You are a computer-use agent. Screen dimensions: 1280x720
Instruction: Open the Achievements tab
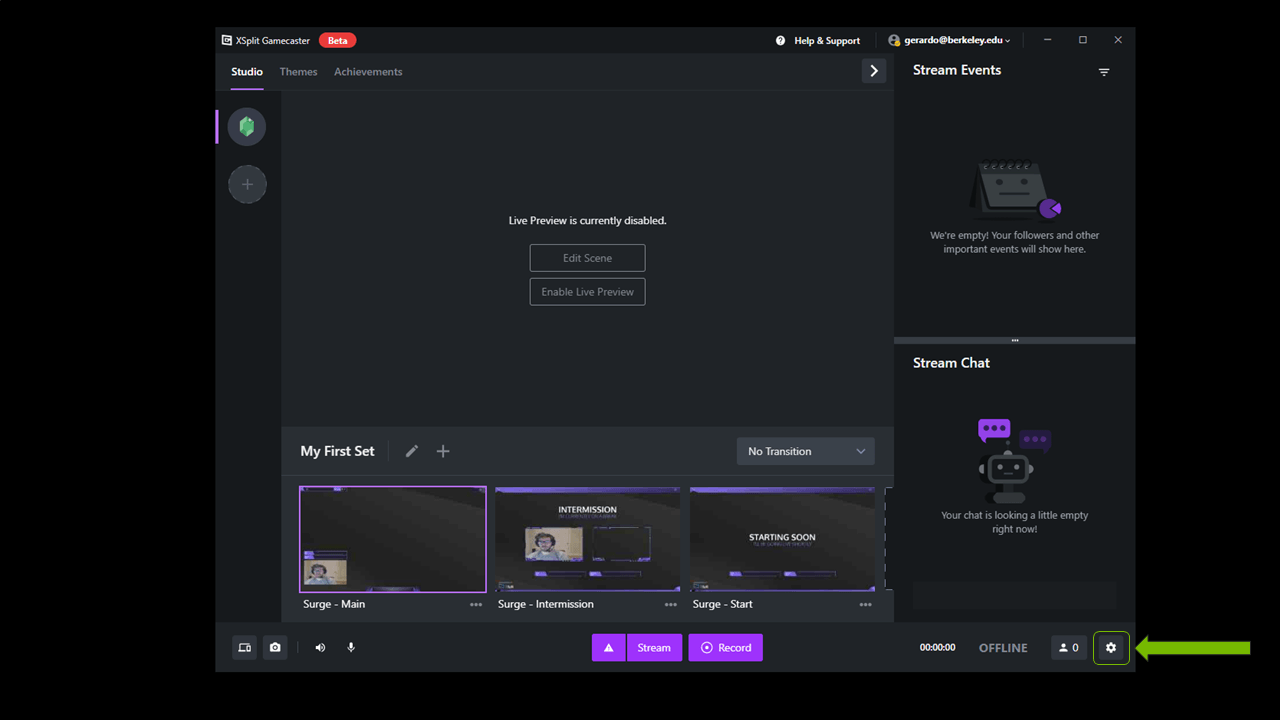[368, 72]
